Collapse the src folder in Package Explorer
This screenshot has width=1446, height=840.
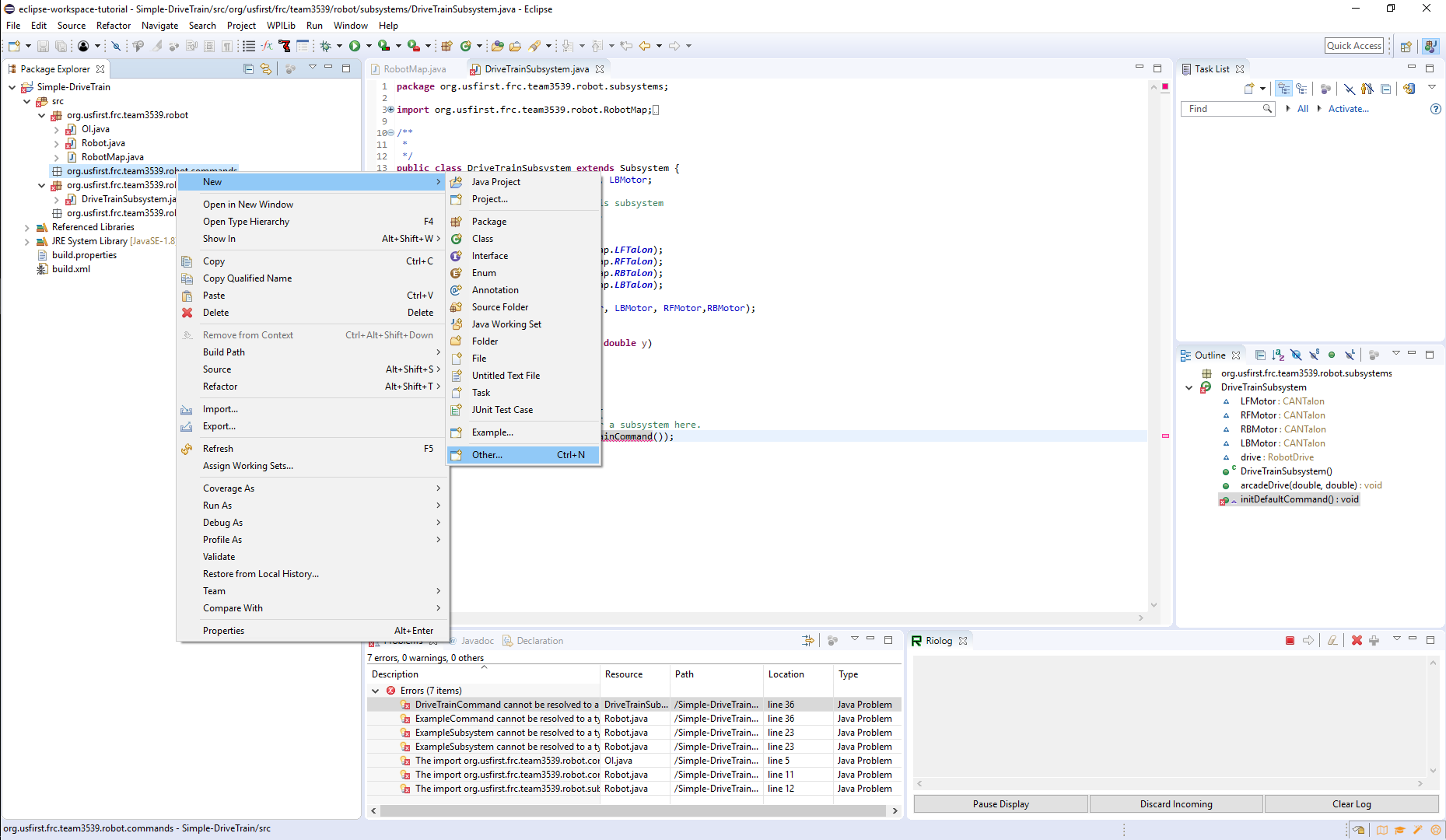coord(27,101)
